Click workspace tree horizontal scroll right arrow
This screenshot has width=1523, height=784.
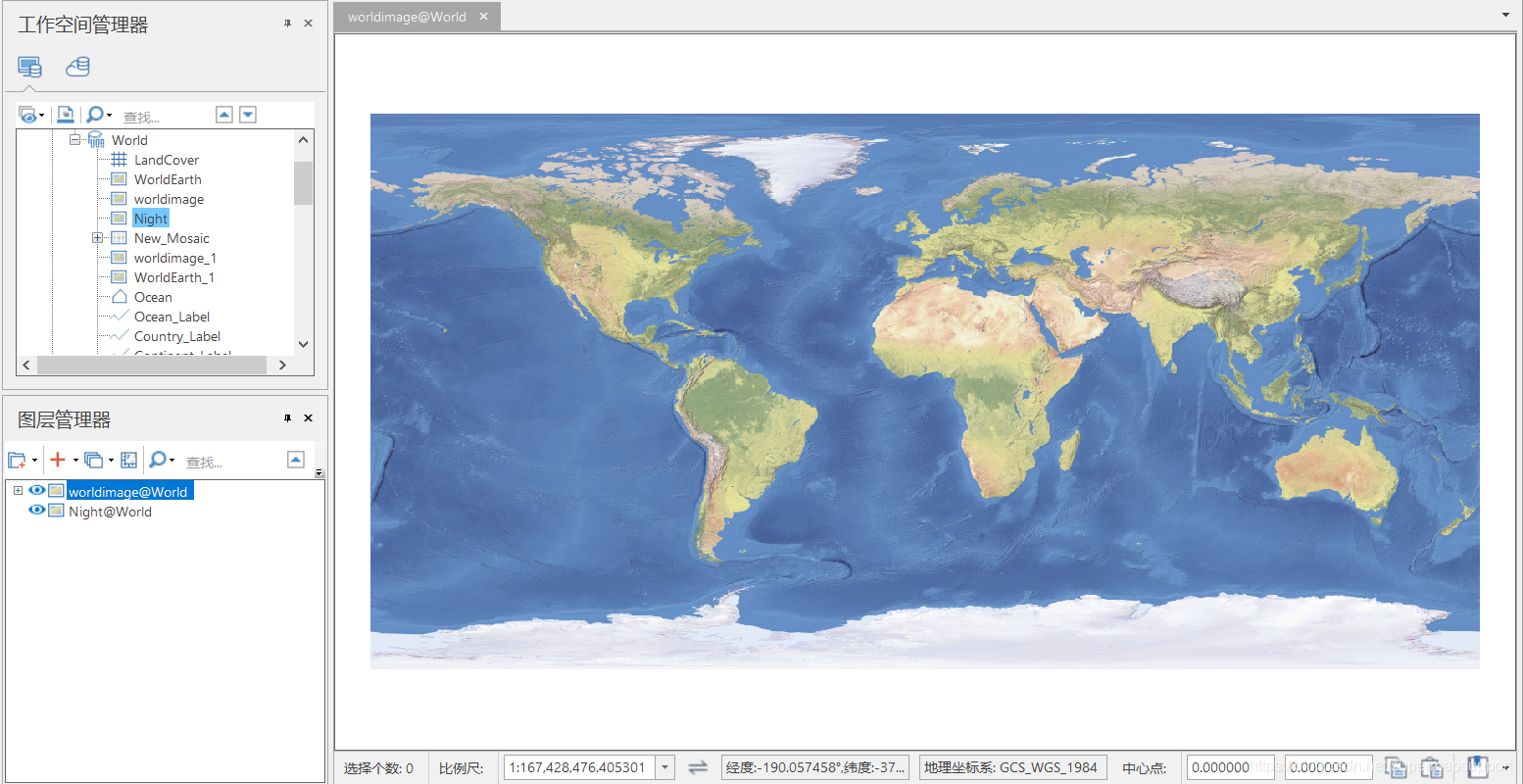click(x=282, y=365)
